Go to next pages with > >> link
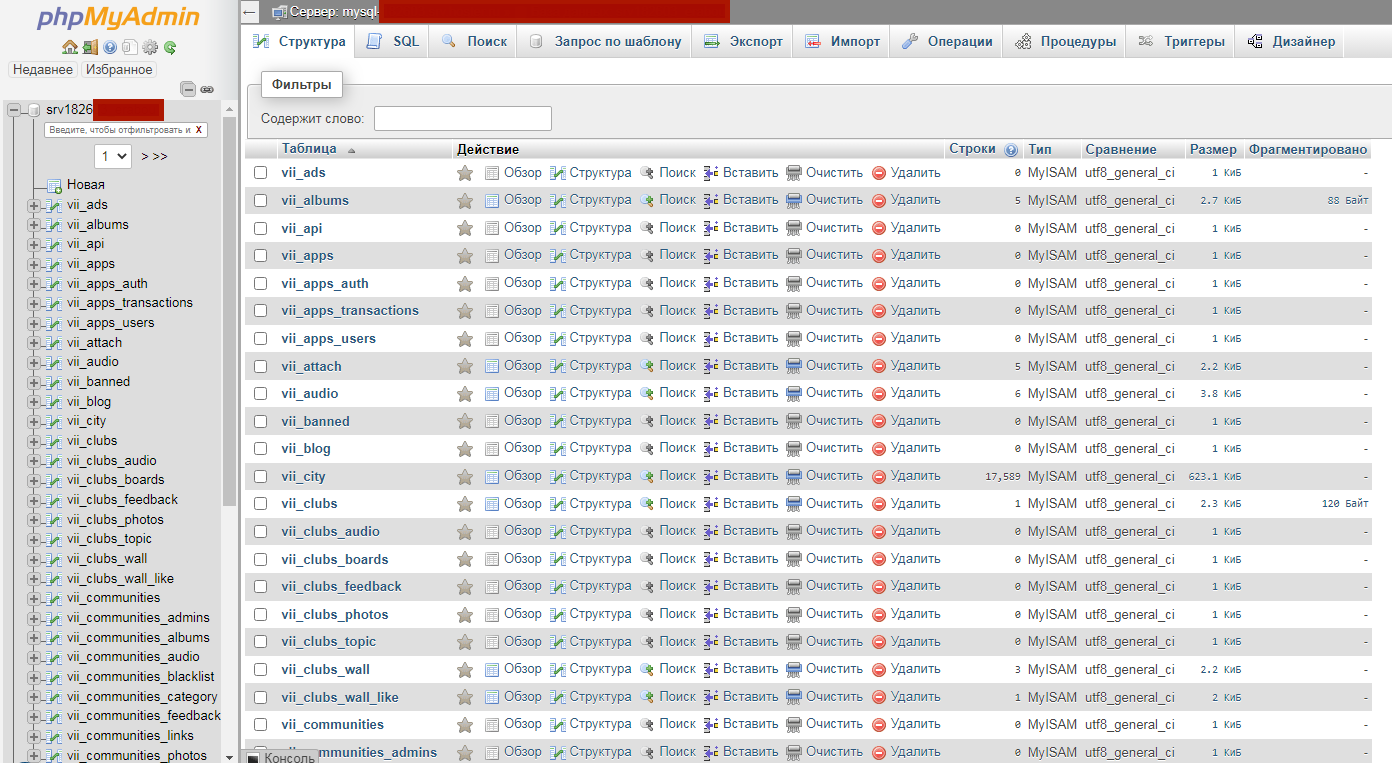This screenshot has width=1392, height=763. pos(154,157)
